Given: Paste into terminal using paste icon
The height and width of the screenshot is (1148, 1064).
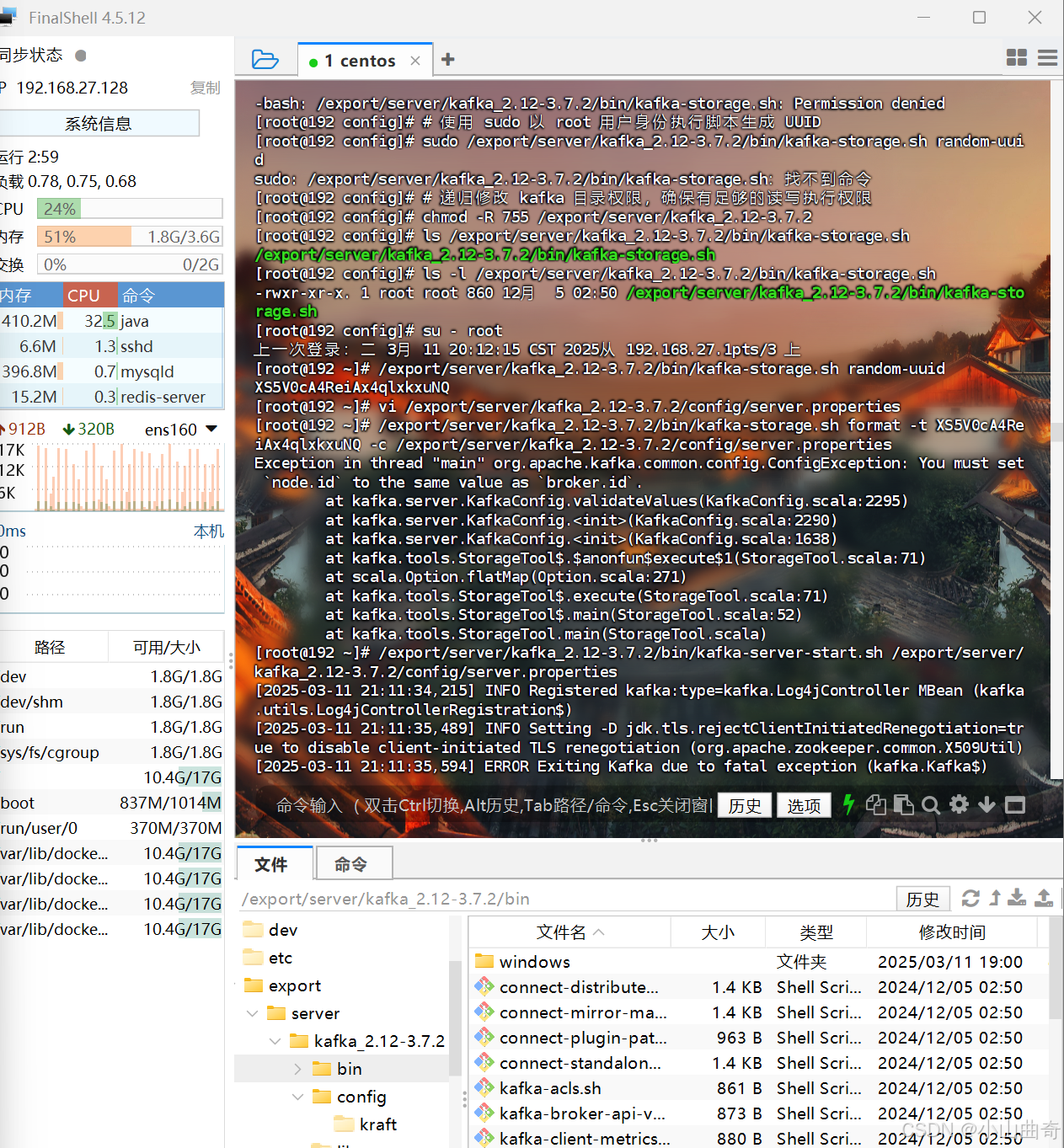Looking at the screenshot, I should click(903, 805).
